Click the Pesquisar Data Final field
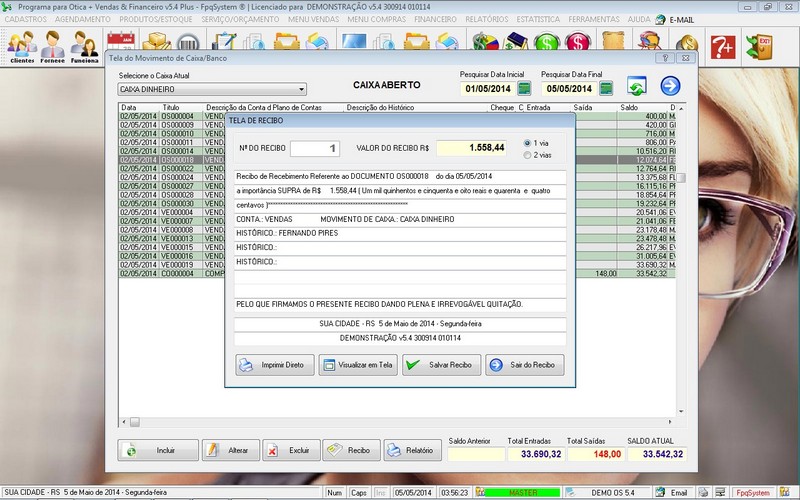 click(x=569, y=89)
